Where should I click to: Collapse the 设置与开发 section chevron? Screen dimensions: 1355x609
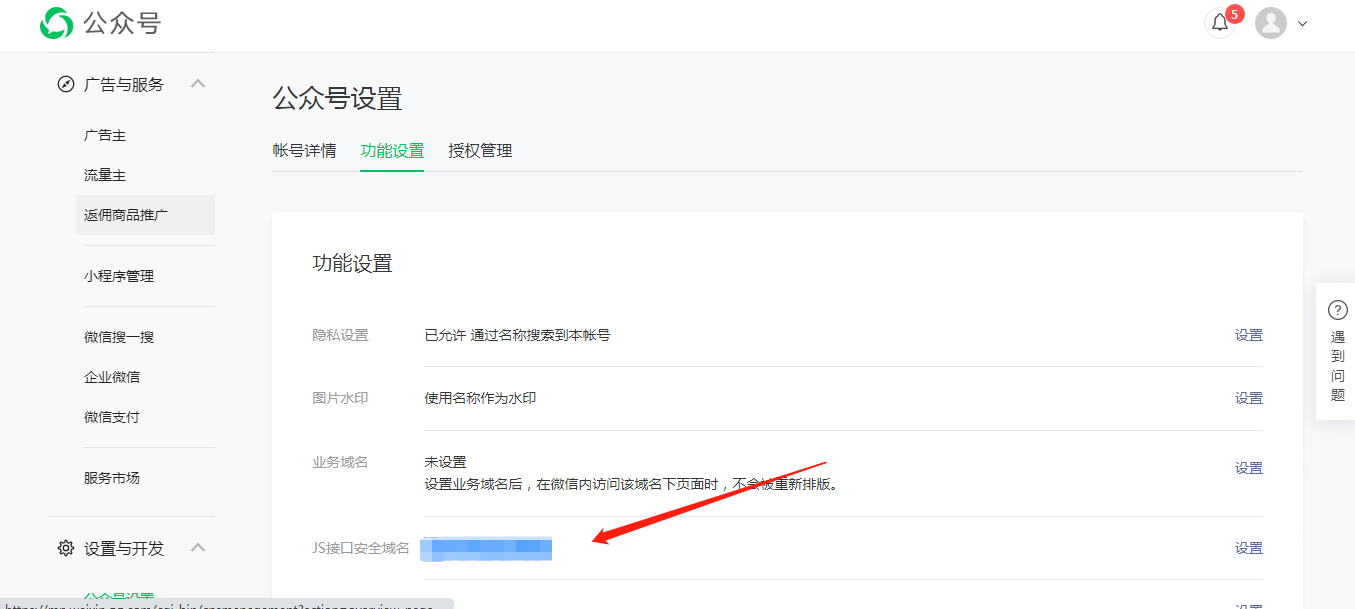point(198,547)
